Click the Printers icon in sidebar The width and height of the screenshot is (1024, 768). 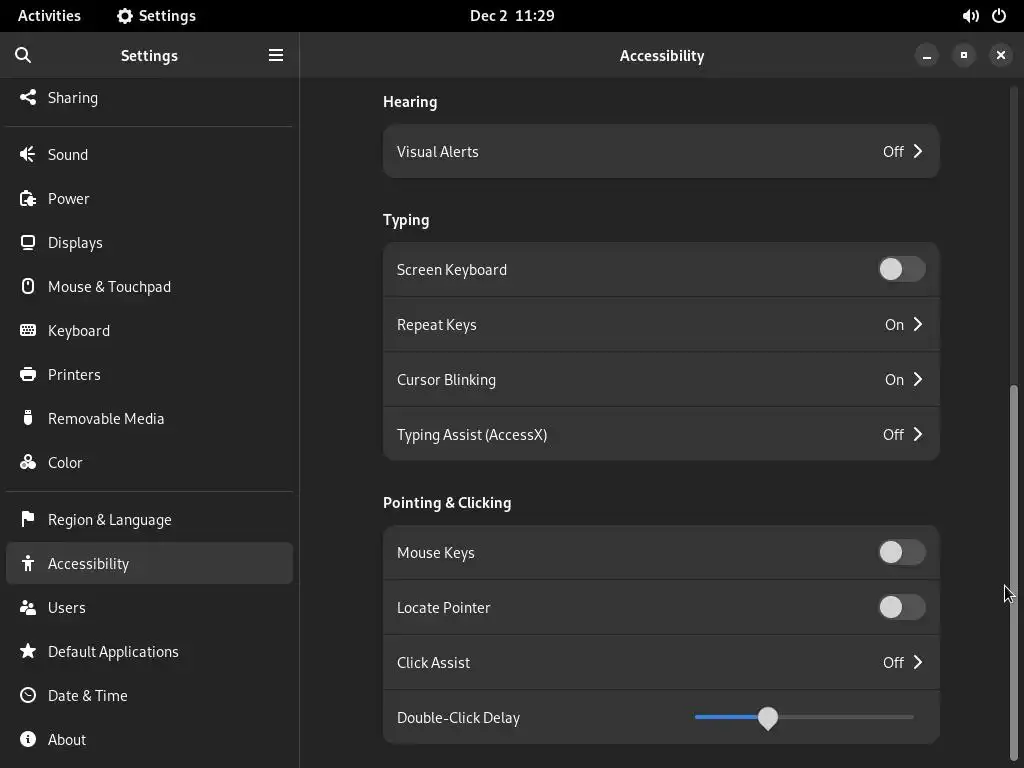coord(28,374)
